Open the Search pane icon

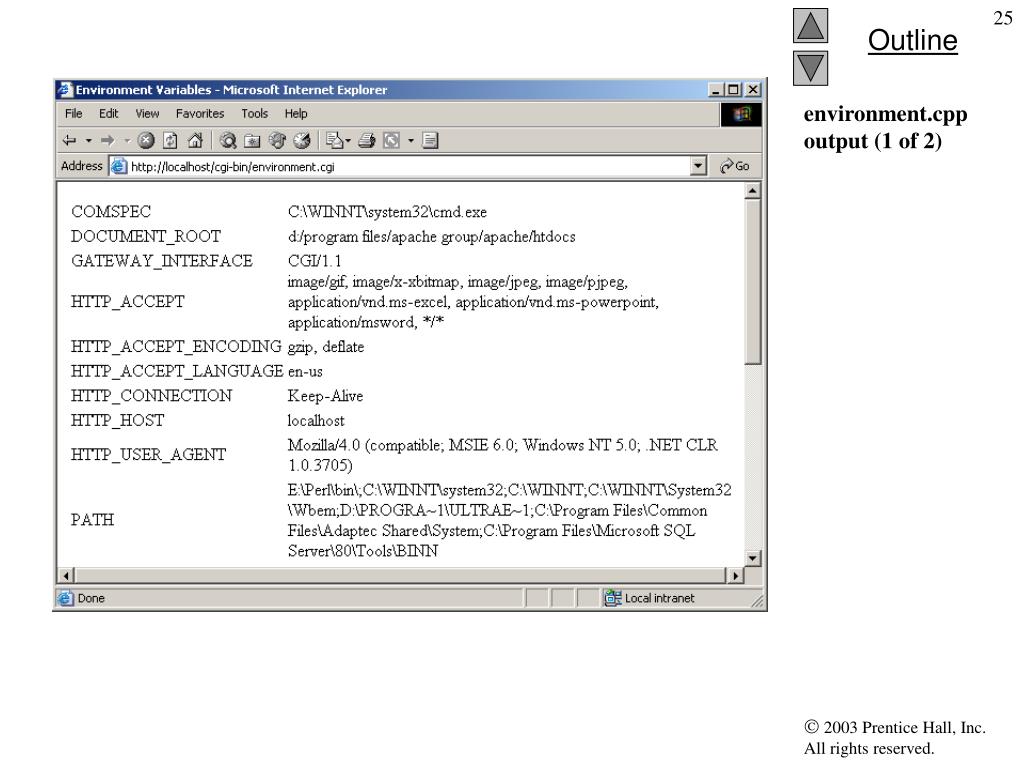[x=228, y=140]
